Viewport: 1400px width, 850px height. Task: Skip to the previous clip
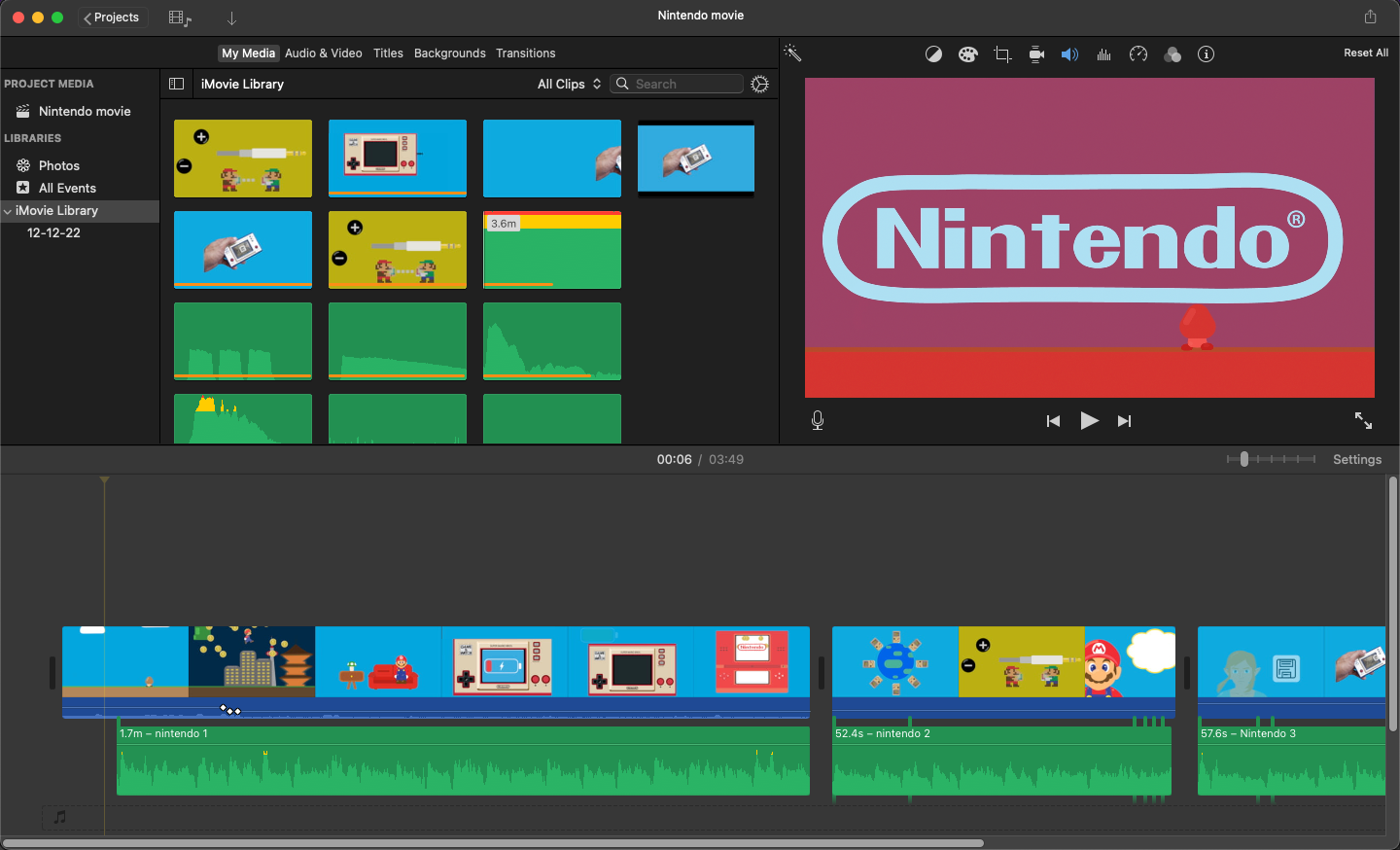tap(1053, 421)
